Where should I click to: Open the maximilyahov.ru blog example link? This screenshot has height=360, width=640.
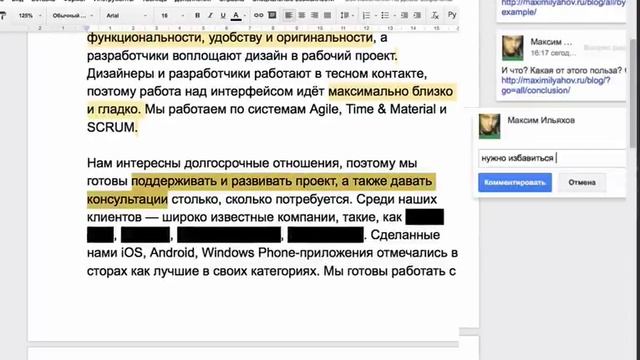click(563, 7)
